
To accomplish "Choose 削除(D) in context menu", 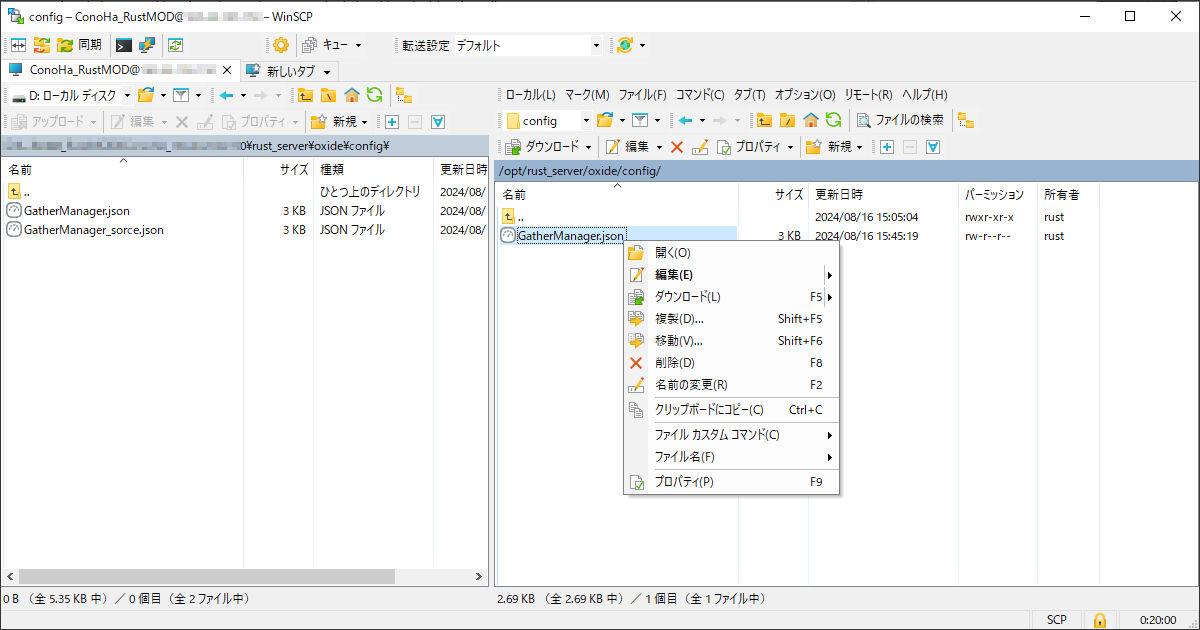I will point(731,363).
